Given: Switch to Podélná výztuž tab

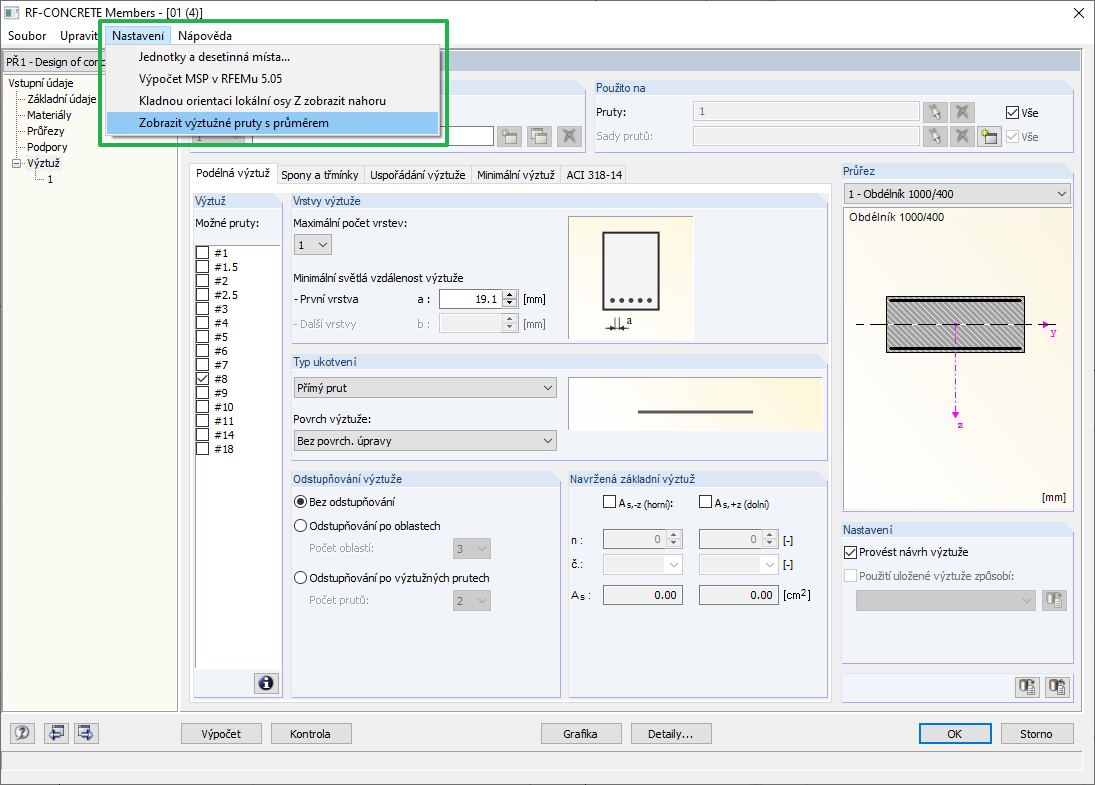Looking at the screenshot, I should 233,173.
